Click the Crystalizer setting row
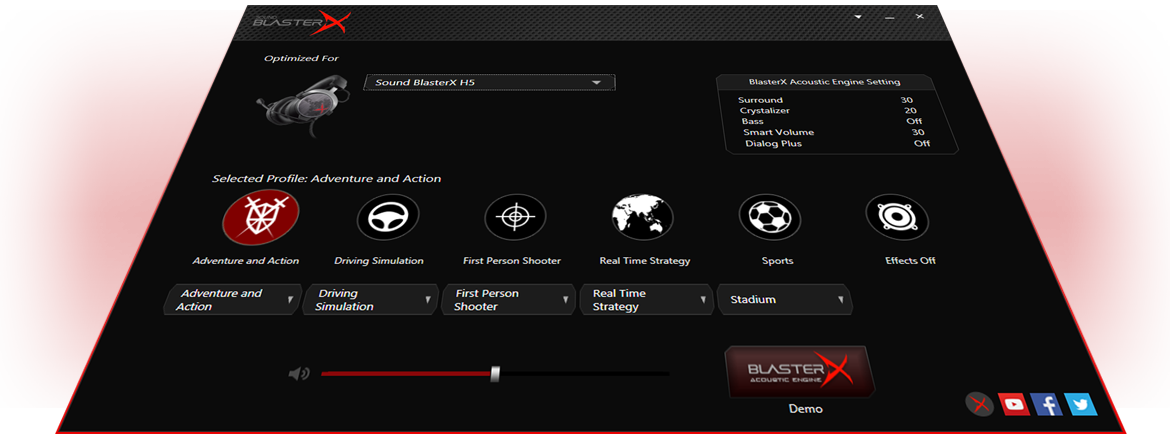Image resolution: width=1170 pixels, height=438 pixels. pos(829,110)
